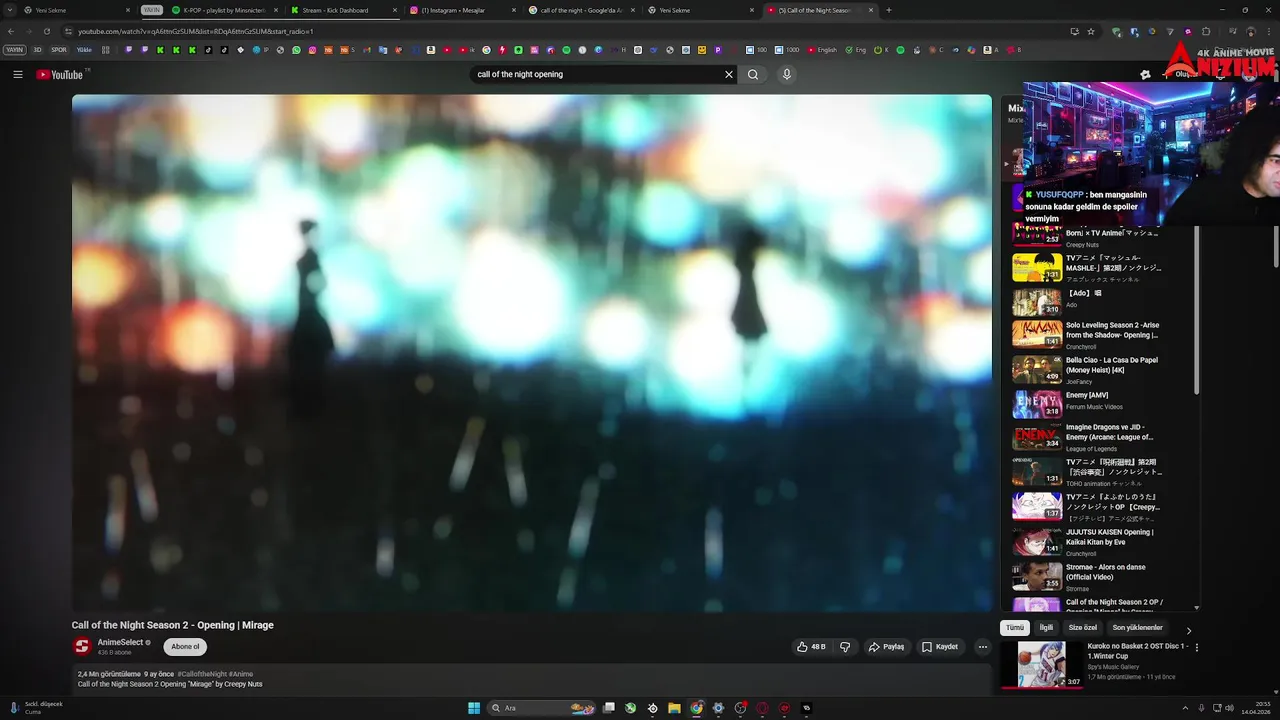The width and height of the screenshot is (1280, 720).
Task: Focus the YouTube search input field
Action: pyautogui.click(x=596, y=74)
